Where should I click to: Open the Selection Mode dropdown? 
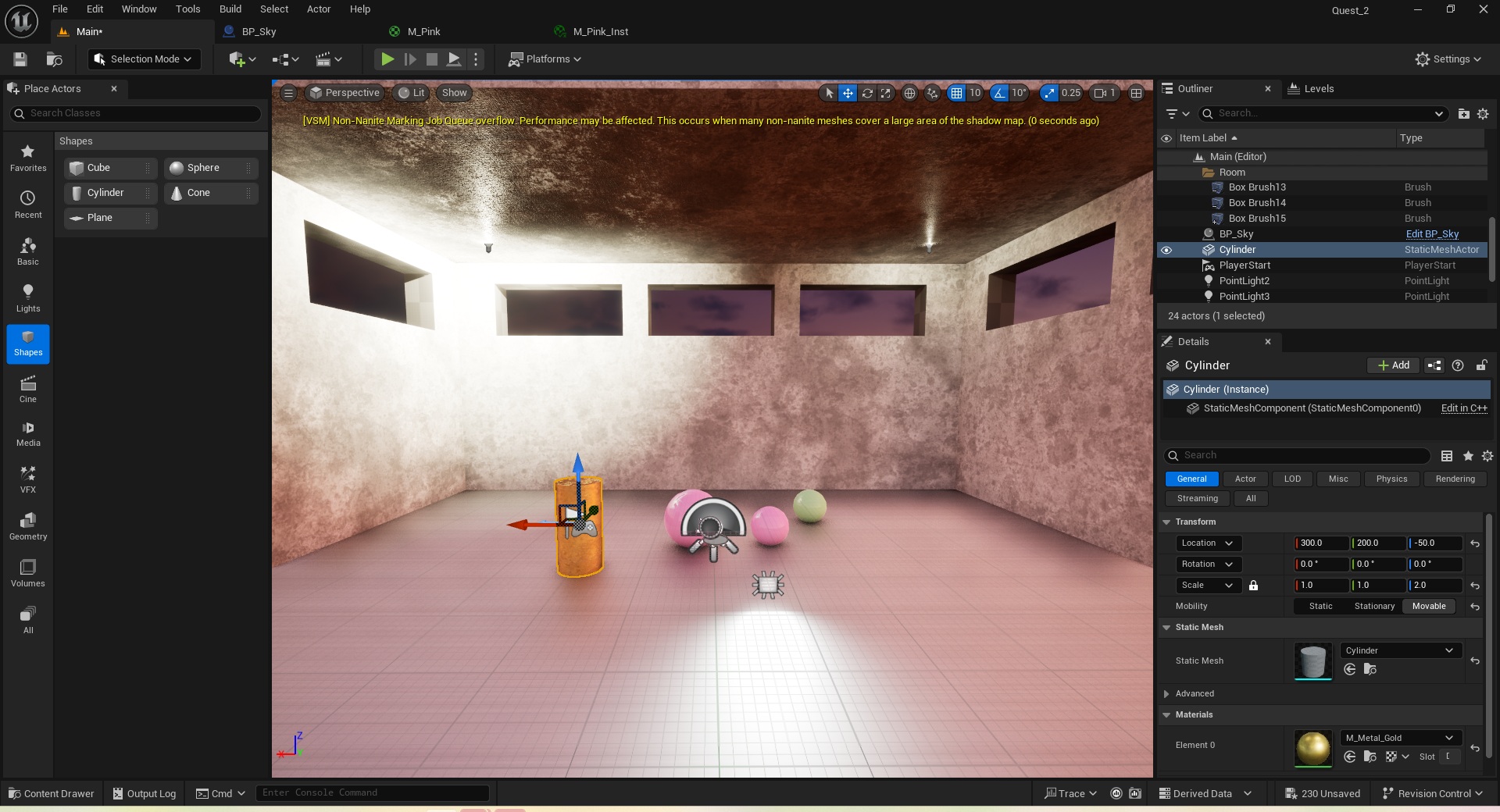tap(144, 59)
